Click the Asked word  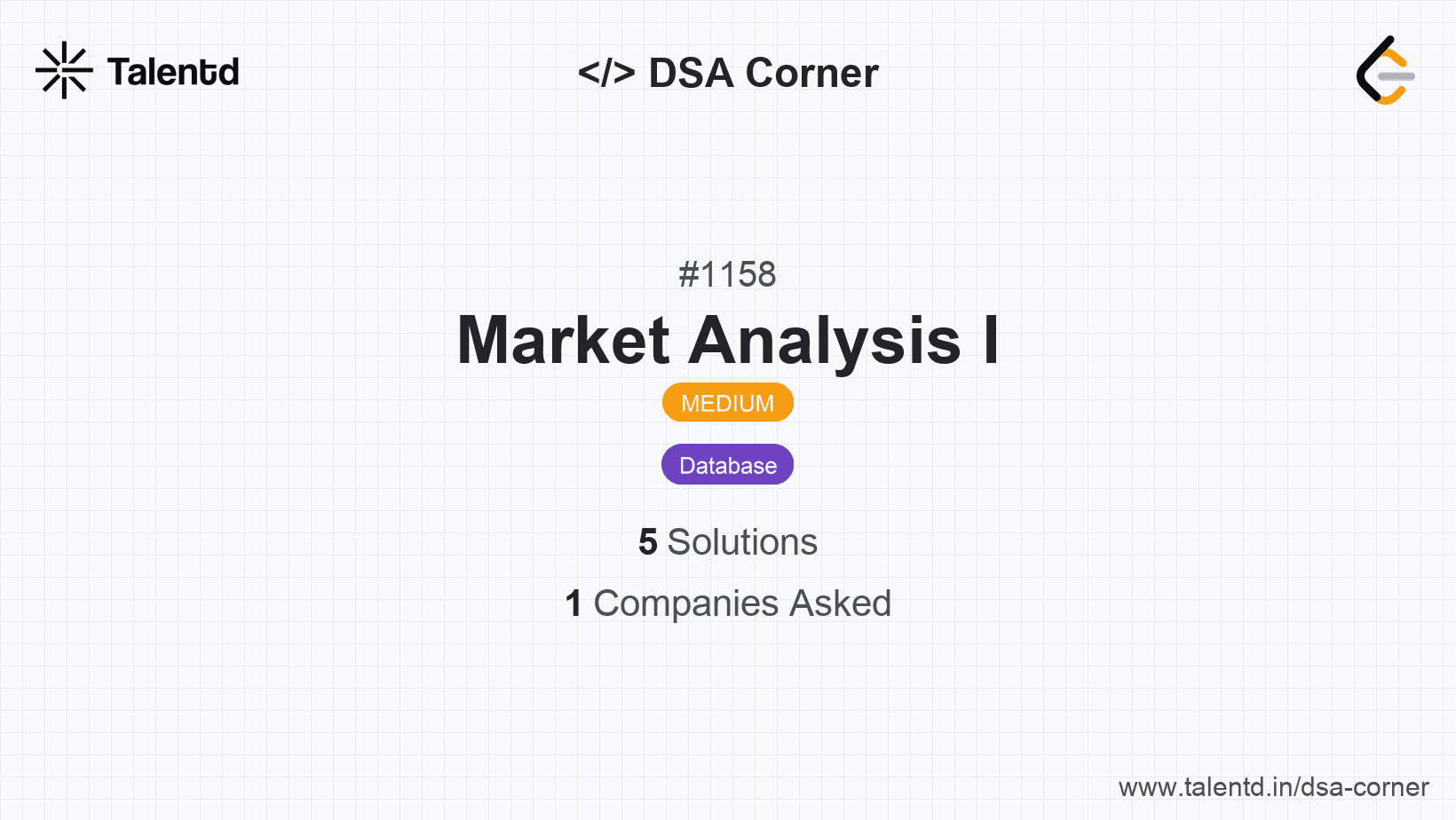click(x=840, y=603)
